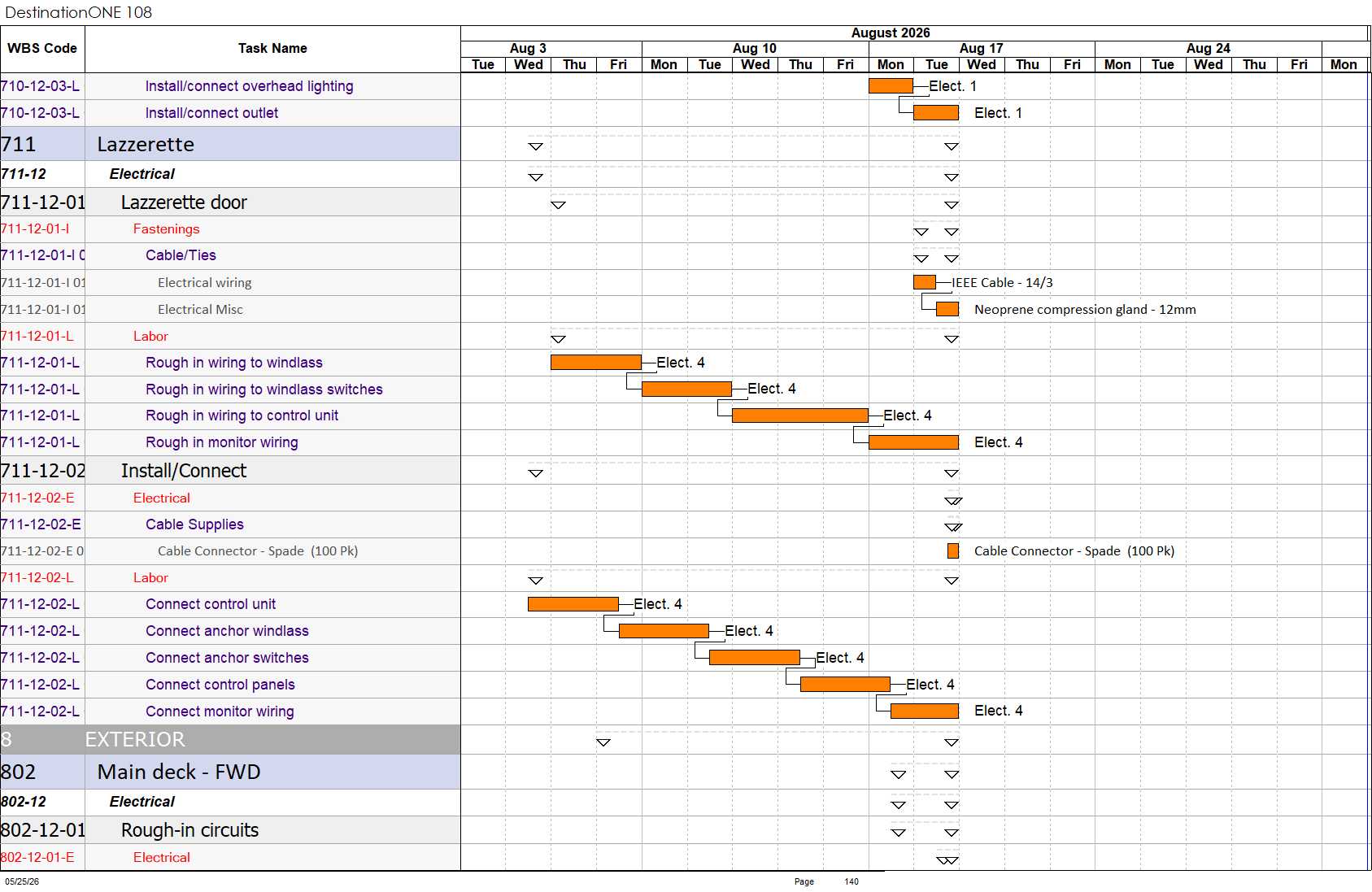Screen dimensions: 1372x892
Task: Click the Cable Connector - Spade milestone bar
Action: click(x=952, y=551)
